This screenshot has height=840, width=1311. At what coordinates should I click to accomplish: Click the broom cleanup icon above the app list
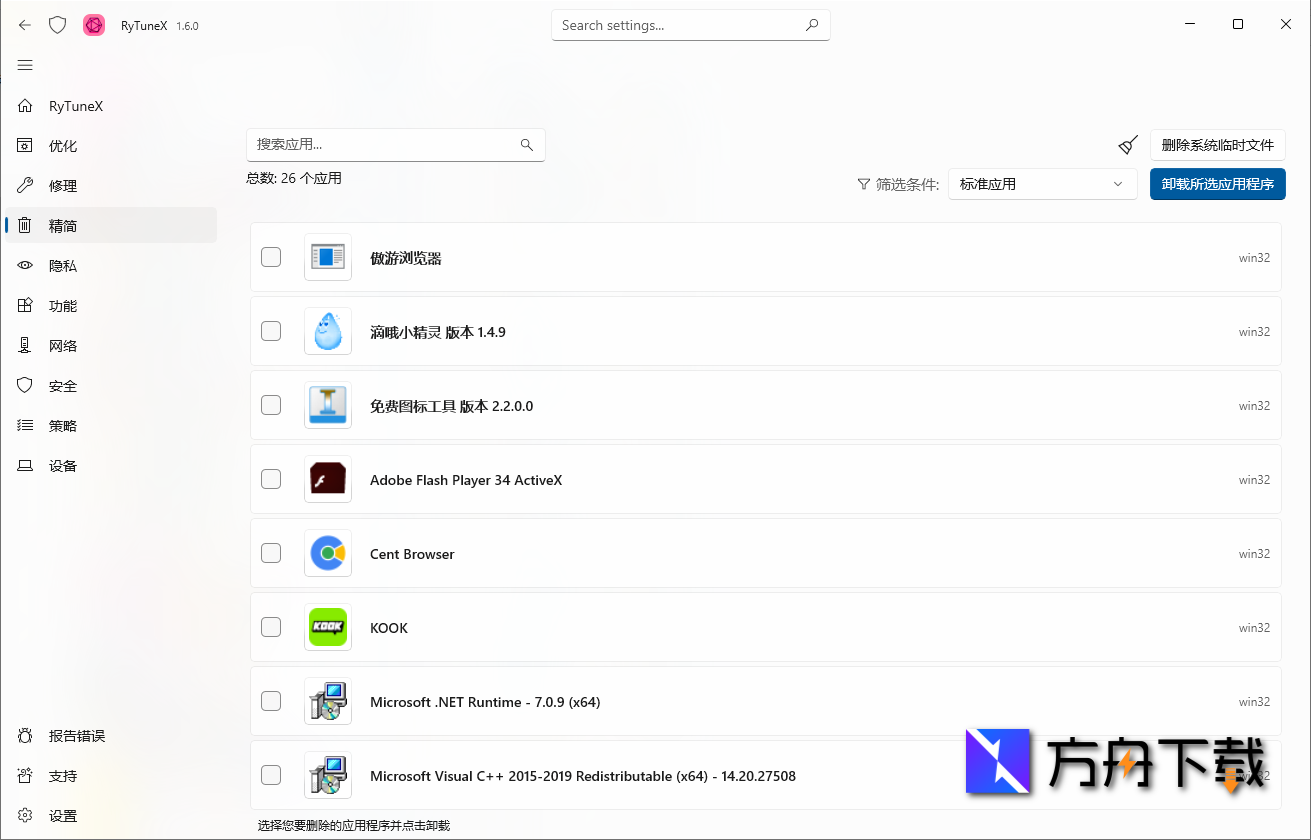(x=1128, y=144)
